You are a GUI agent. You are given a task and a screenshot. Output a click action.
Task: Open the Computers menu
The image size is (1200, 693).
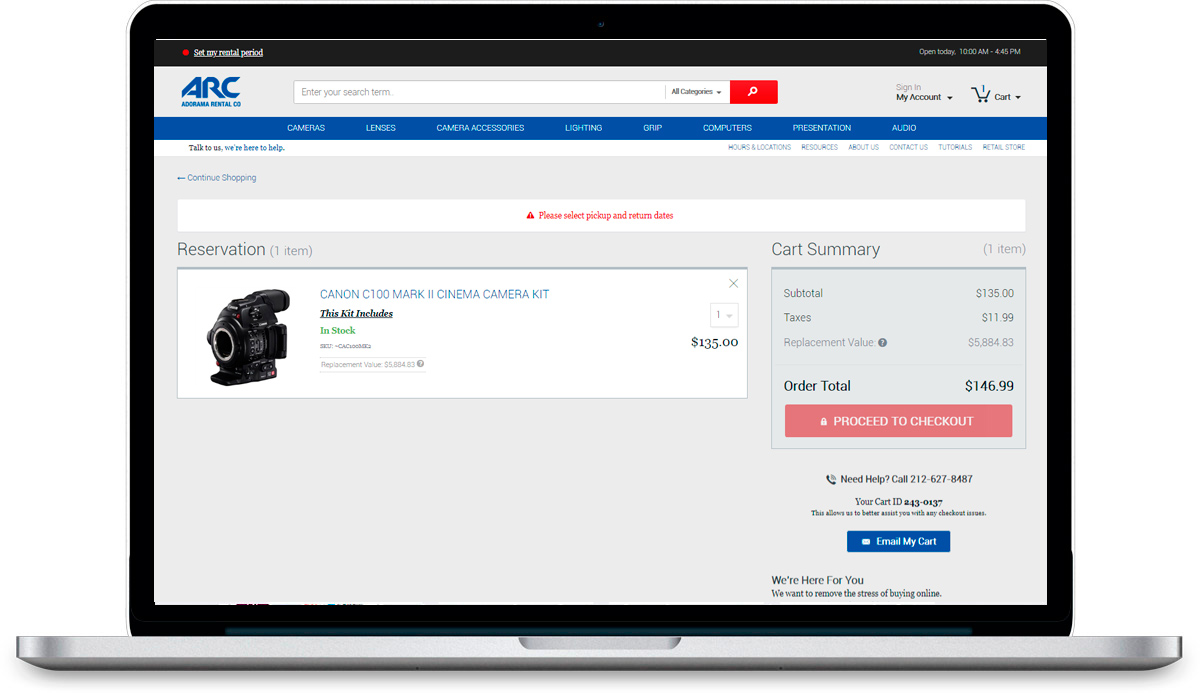click(x=727, y=128)
